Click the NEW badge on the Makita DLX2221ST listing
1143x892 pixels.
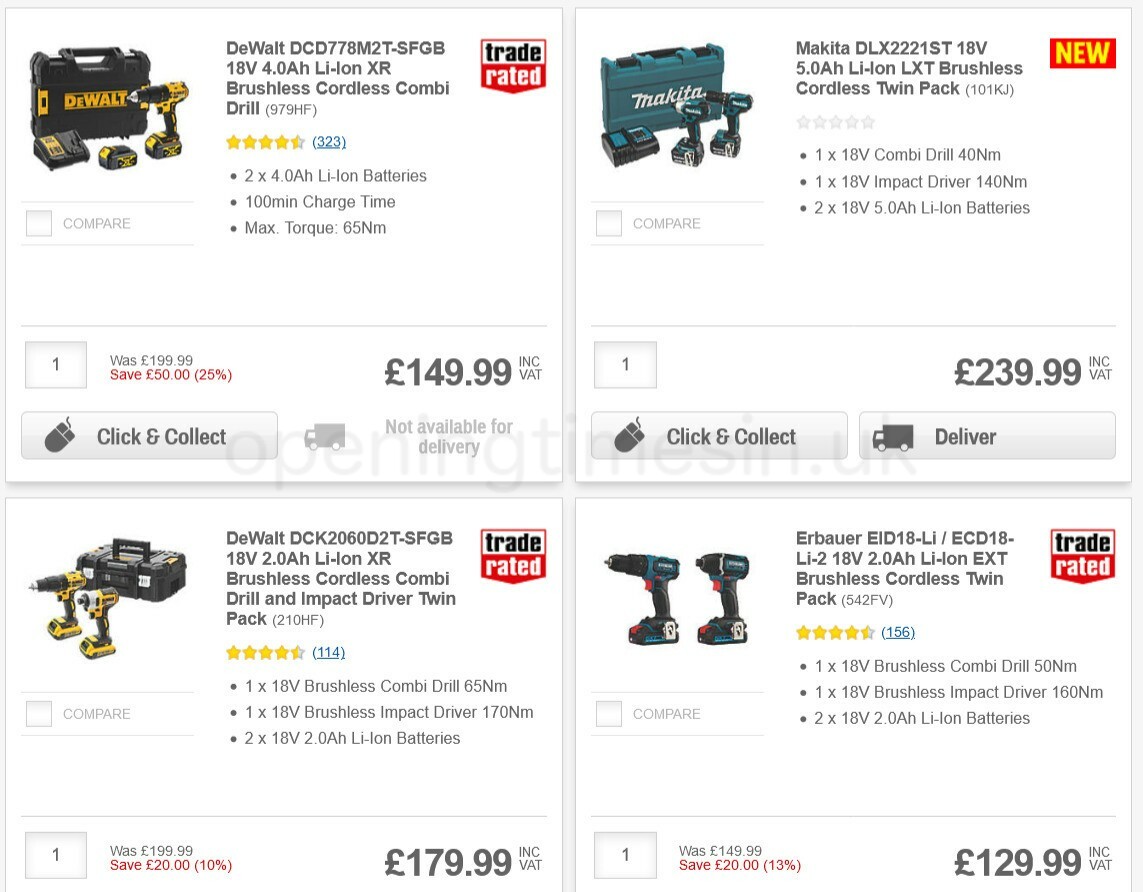click(1082, 55)
